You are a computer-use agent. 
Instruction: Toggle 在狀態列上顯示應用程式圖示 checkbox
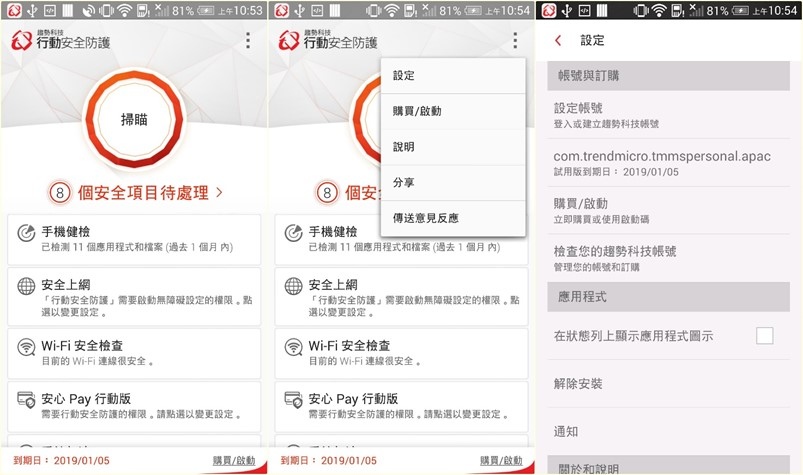tap(765, 336)
